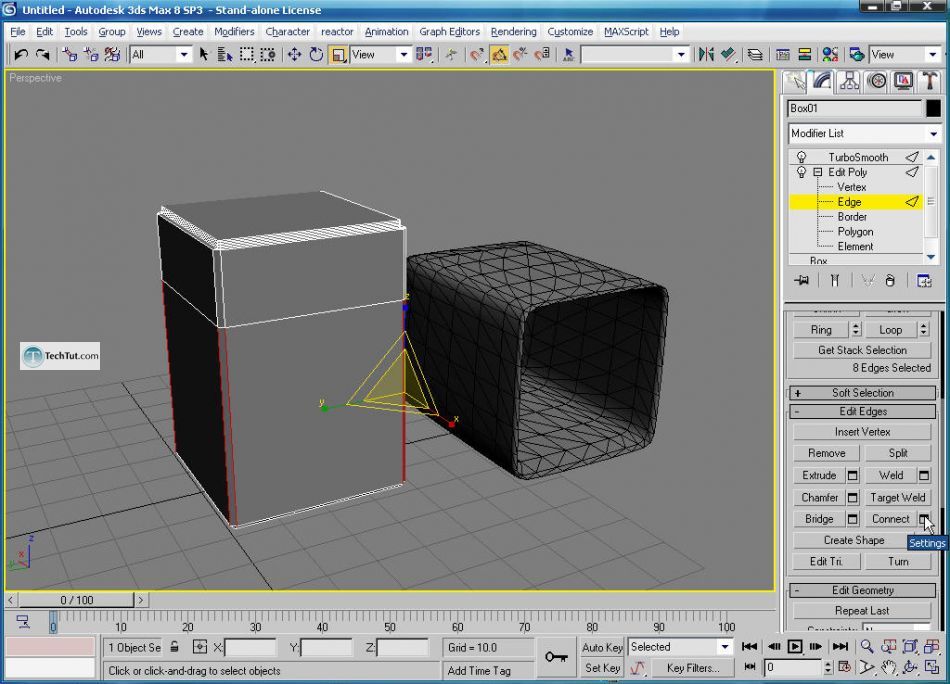This screenshot has width=950, height=684.
Task: Toggle the Angle Snap tool
Action: pyautogui.click(x=499, y=55)
